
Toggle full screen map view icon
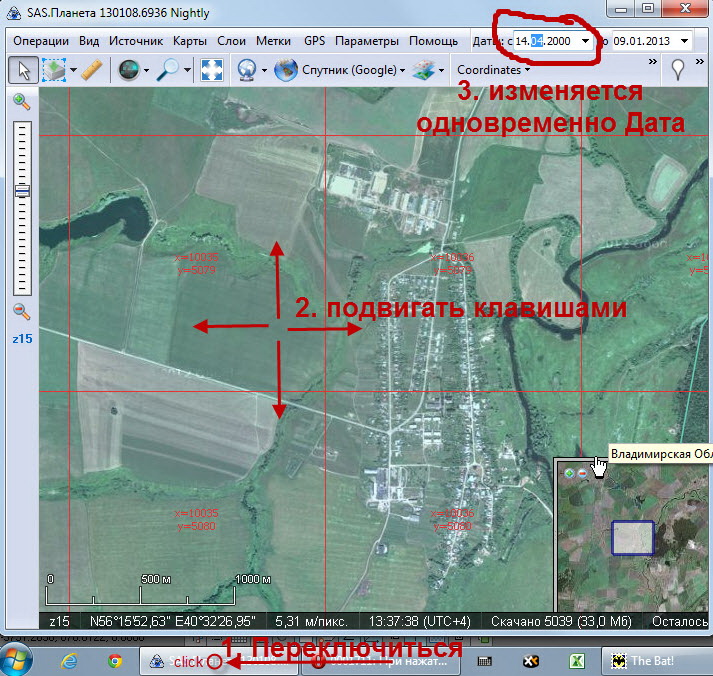pos(211,70)
